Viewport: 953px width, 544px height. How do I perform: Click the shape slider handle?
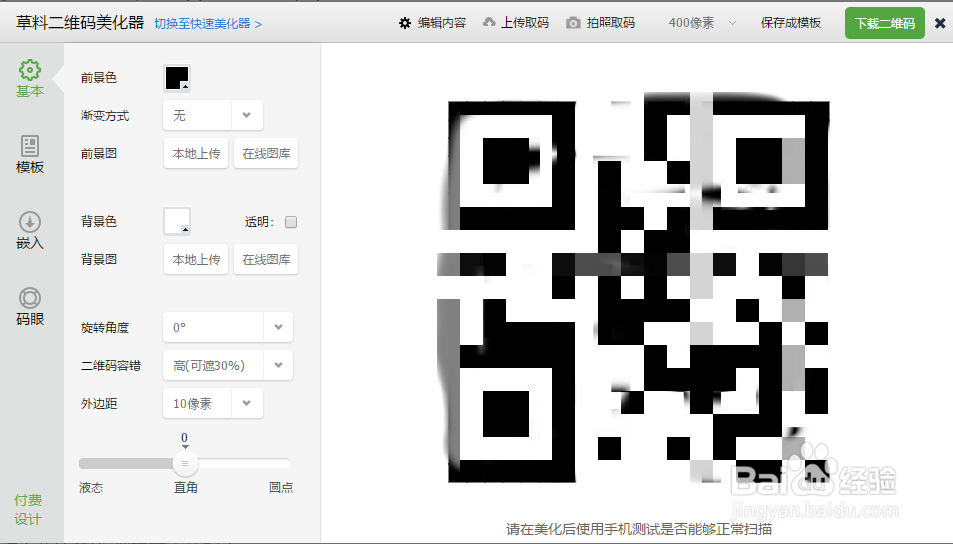(x=185, y=464)
